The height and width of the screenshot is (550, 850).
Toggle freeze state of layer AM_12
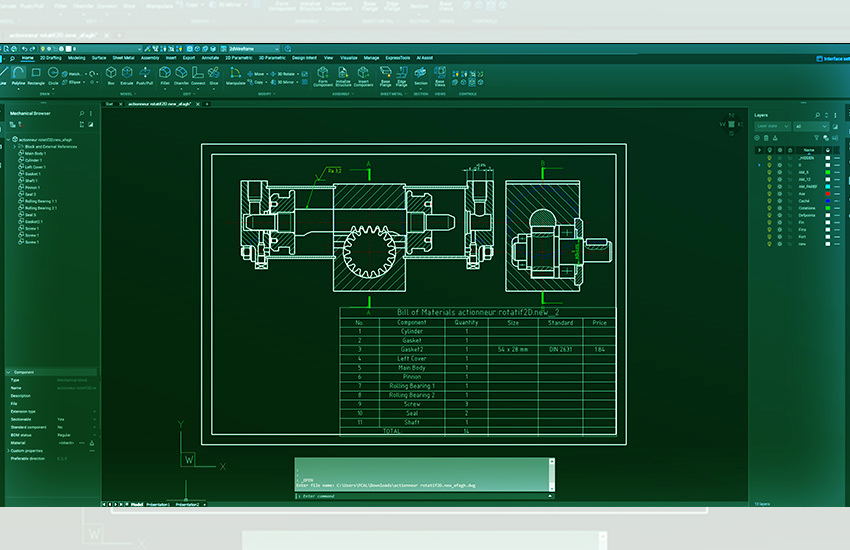[780, 179]
